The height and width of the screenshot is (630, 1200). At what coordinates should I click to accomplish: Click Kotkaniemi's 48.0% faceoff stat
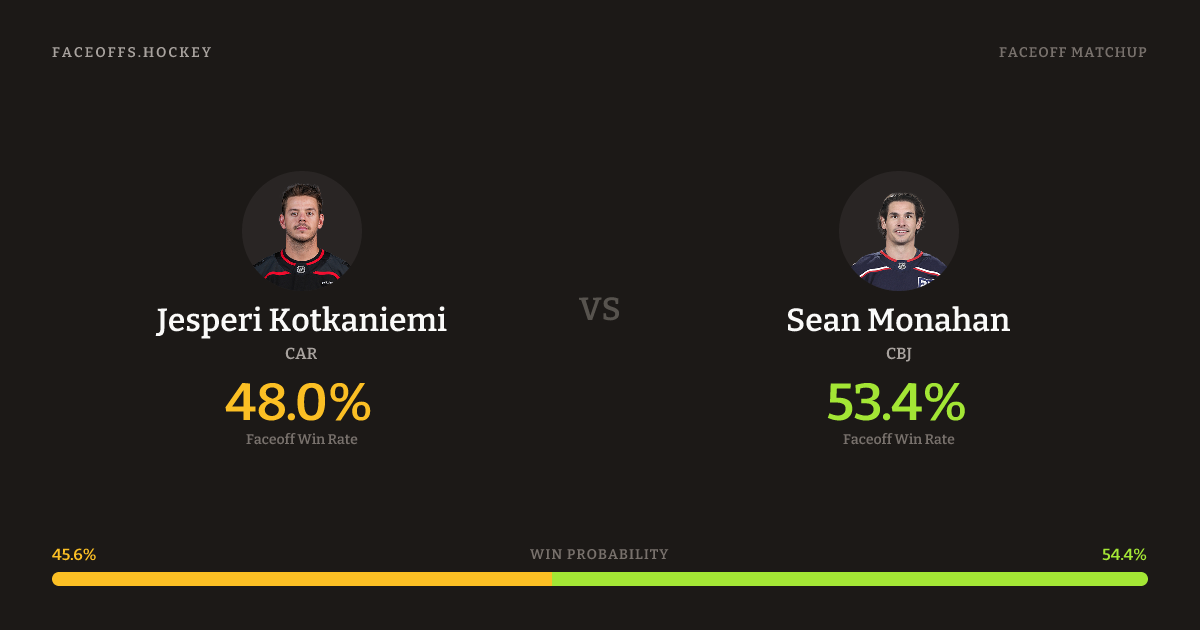click(x=298, y=402)
